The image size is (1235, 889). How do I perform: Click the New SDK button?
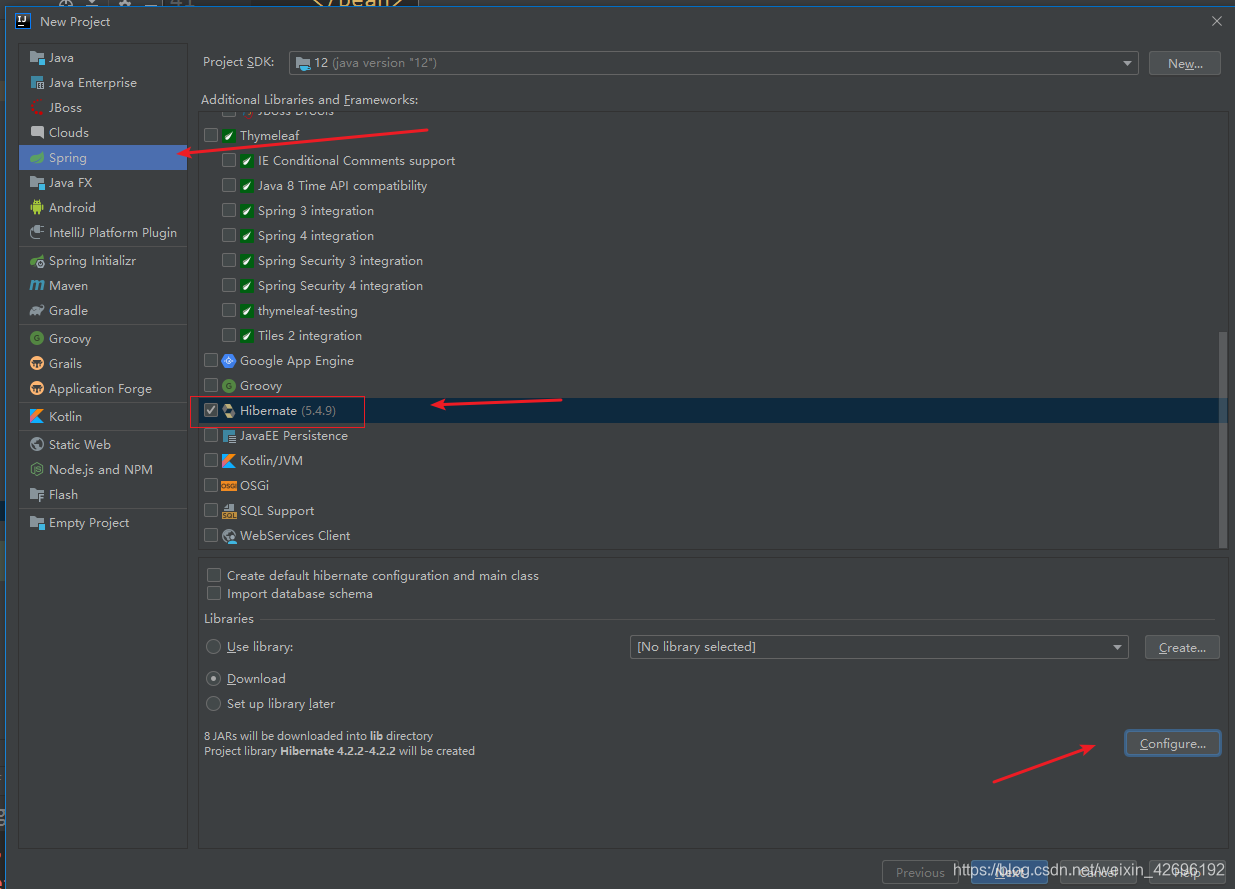(x=1185, y=63)
